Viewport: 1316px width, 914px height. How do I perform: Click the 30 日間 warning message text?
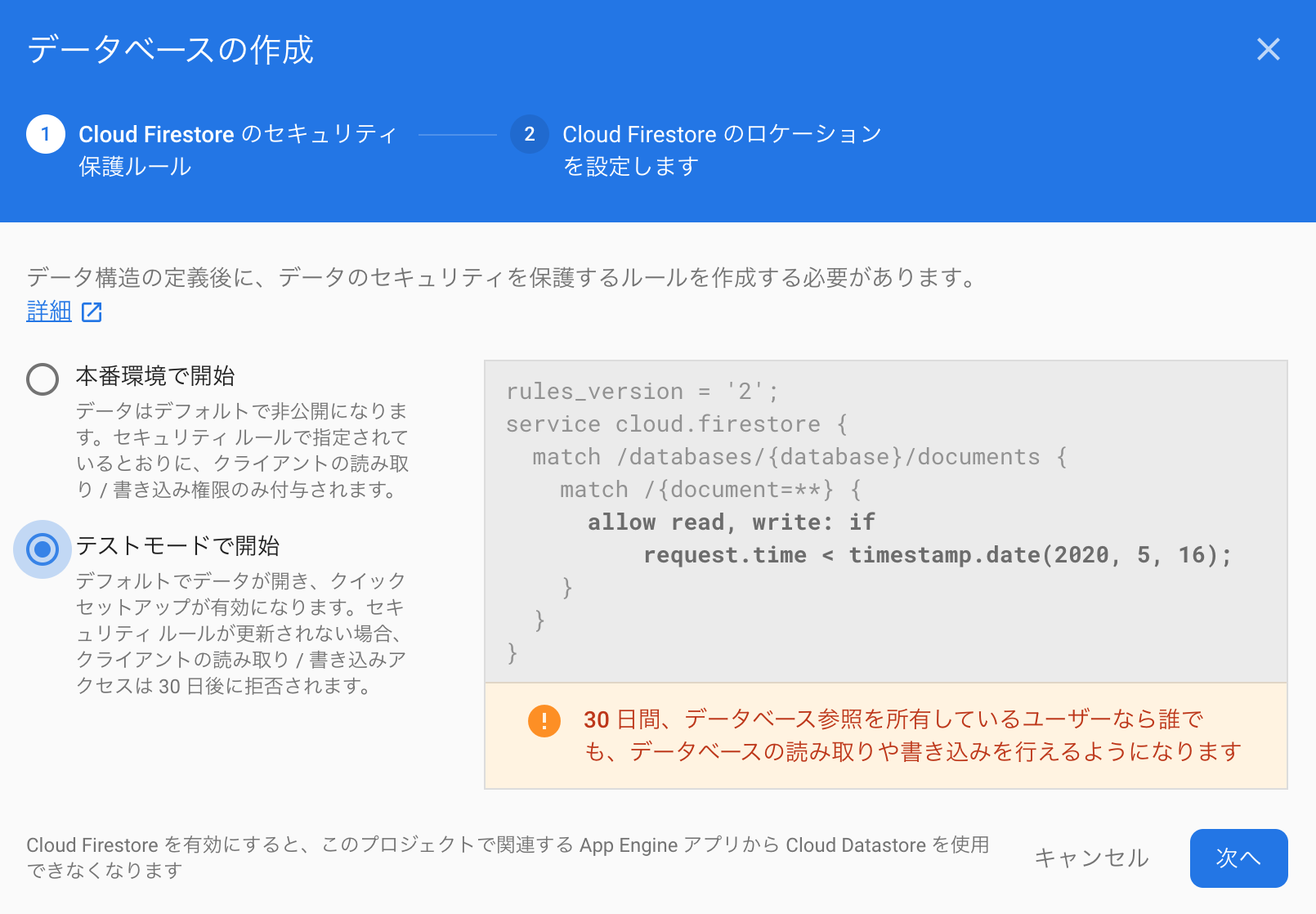click(912, 735)
